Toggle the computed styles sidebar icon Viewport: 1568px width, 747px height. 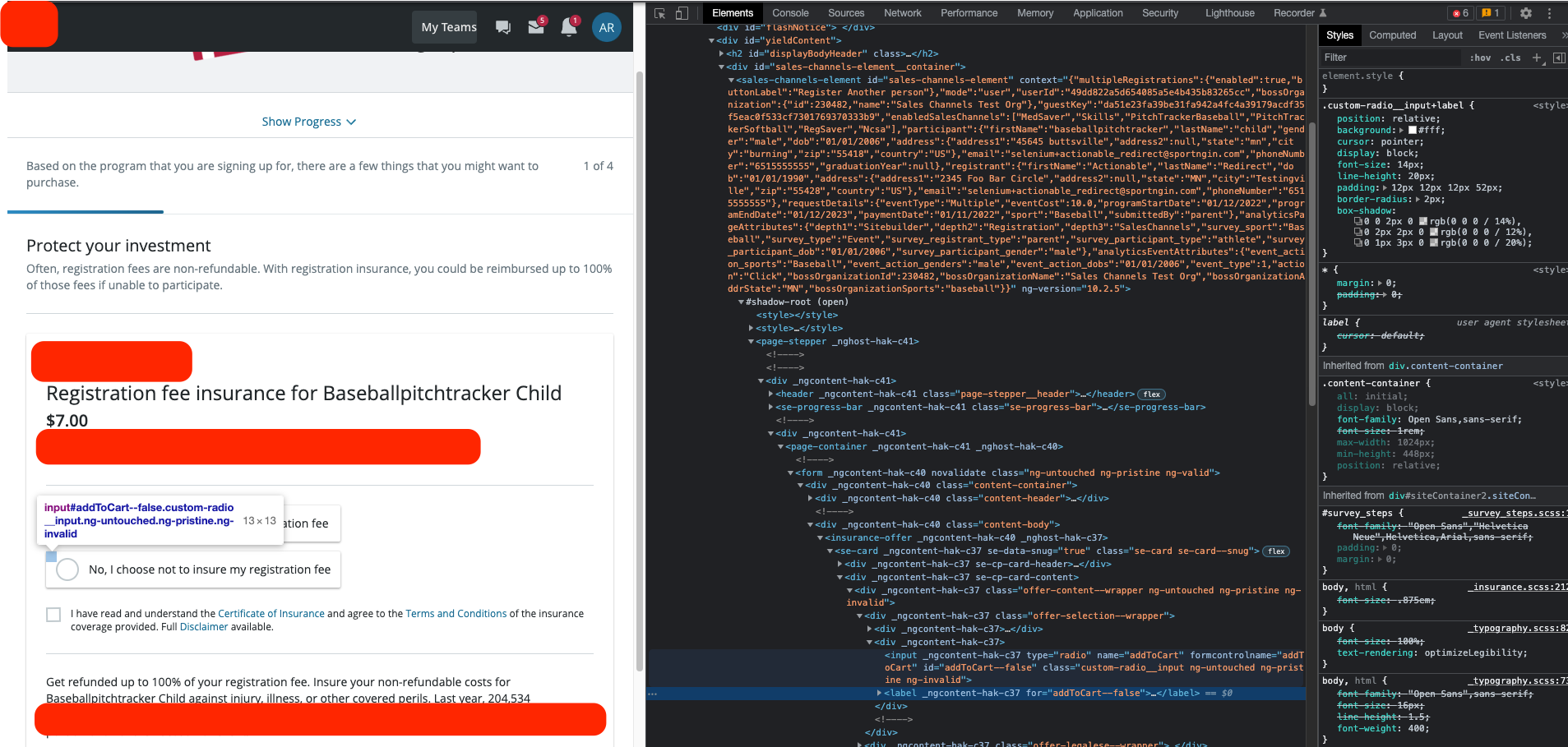tap(1559, 58)
